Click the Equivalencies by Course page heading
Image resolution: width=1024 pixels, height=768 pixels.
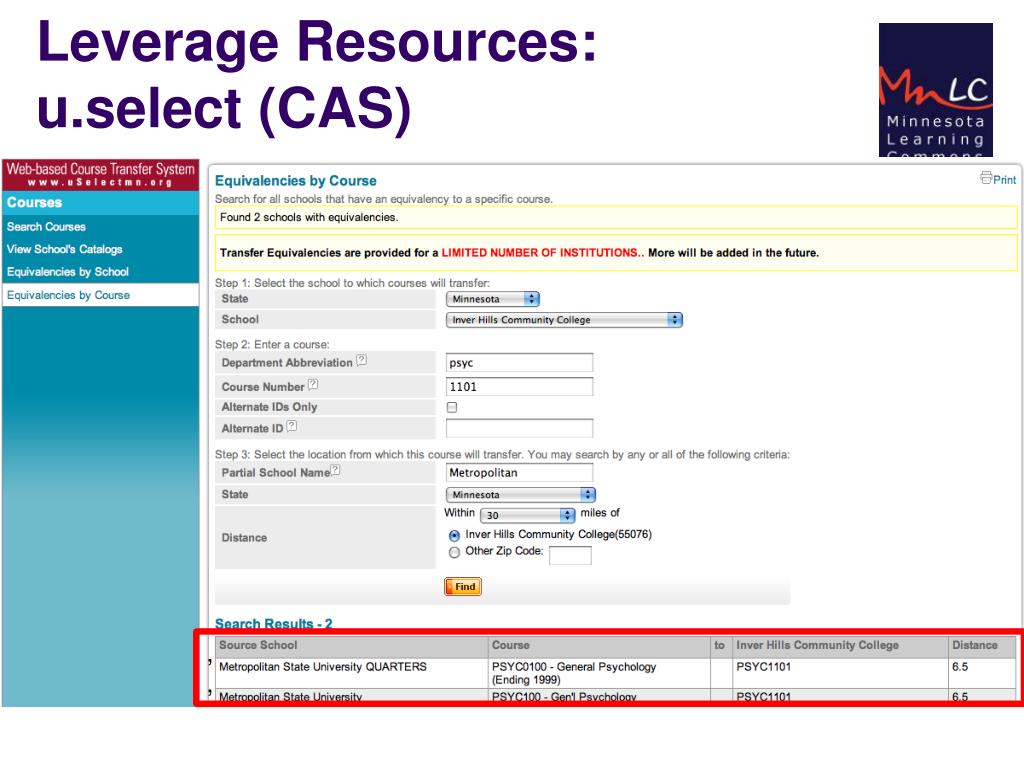pyautogui.click(x=296, y=181)
